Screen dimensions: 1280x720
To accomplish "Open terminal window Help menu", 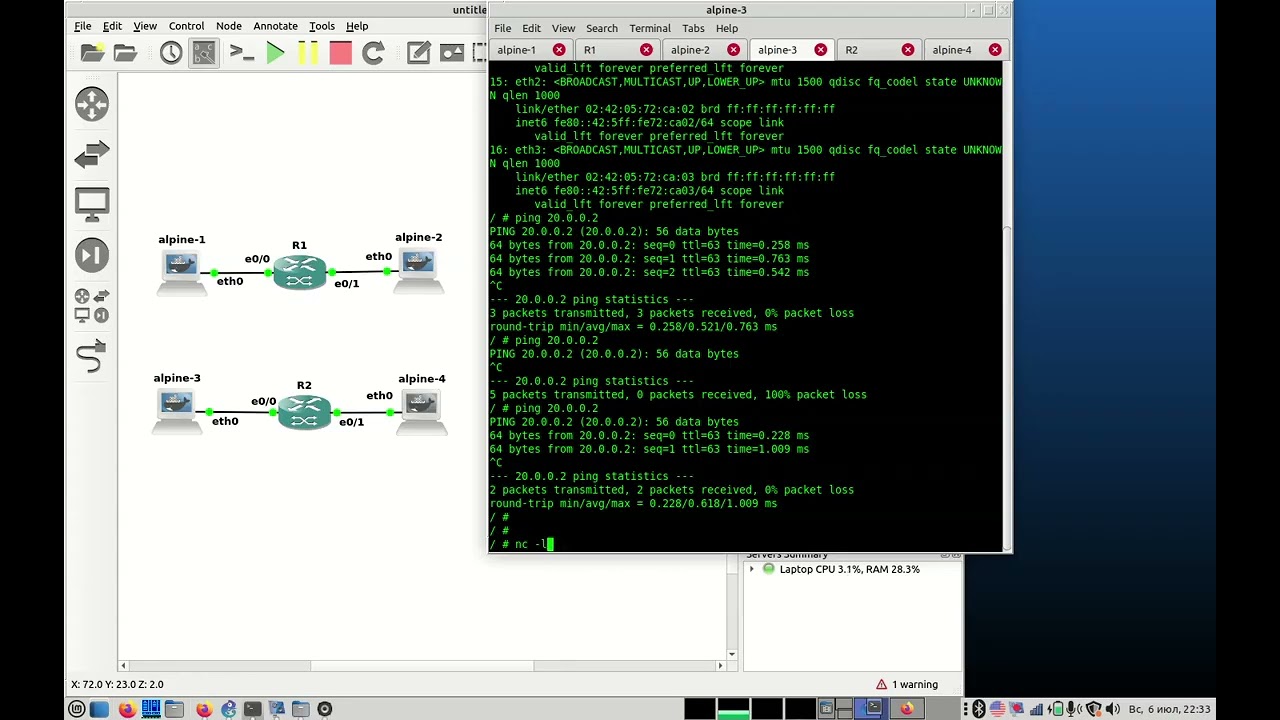I will tap(727, 28).
